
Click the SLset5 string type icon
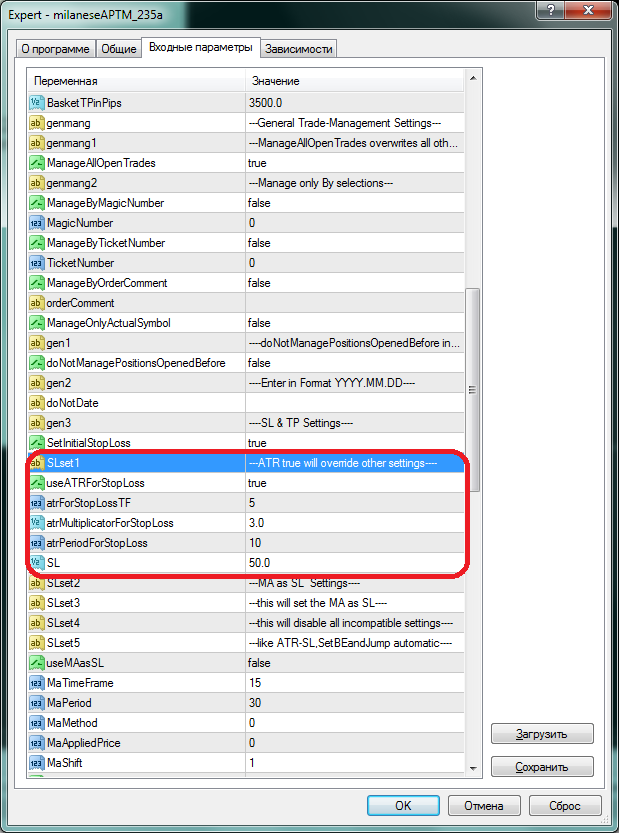click(x=37, y=643)
